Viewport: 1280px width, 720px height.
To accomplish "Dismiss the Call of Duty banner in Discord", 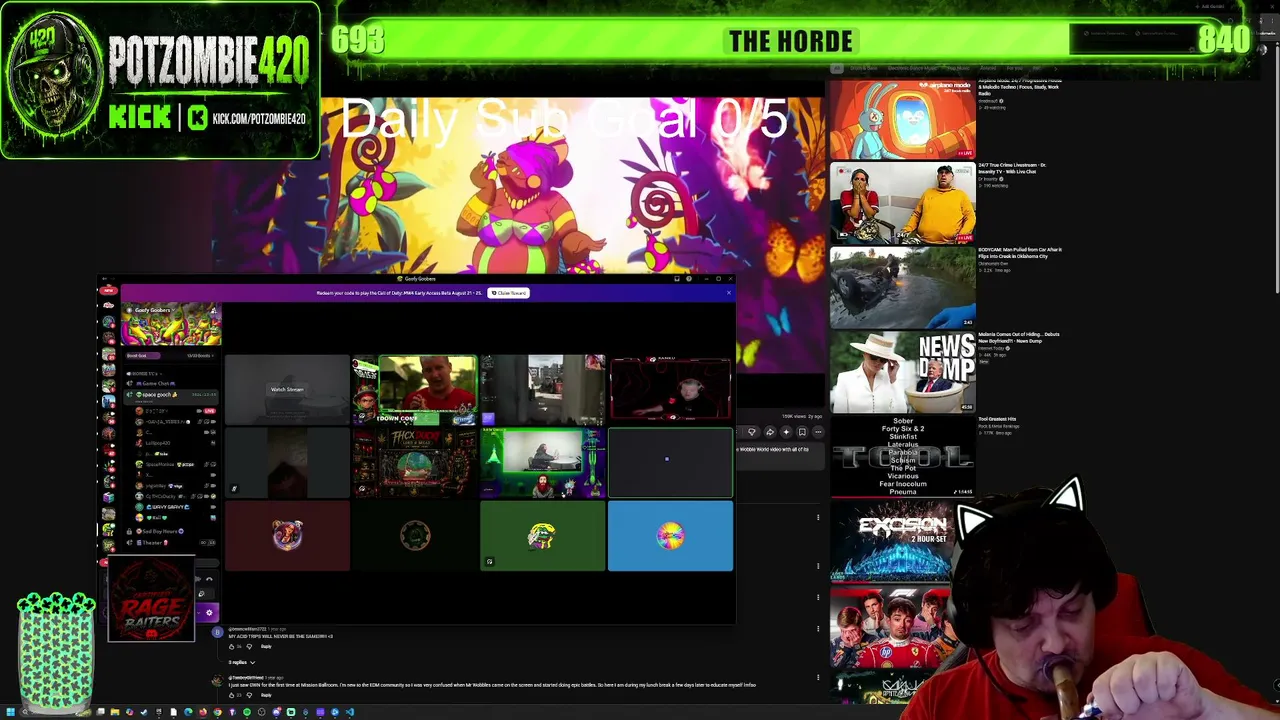I will click(x=729, y=293).
